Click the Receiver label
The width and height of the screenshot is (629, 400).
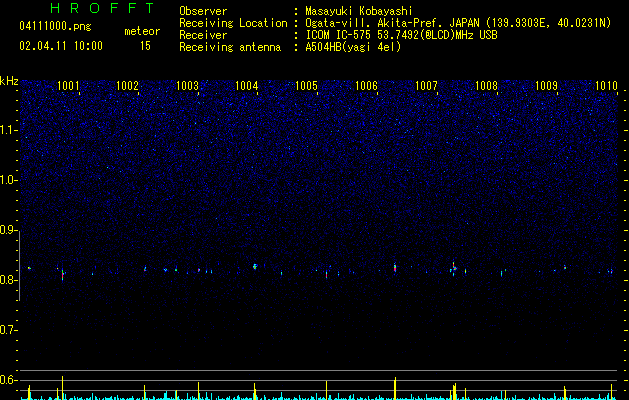coord(203,35)
